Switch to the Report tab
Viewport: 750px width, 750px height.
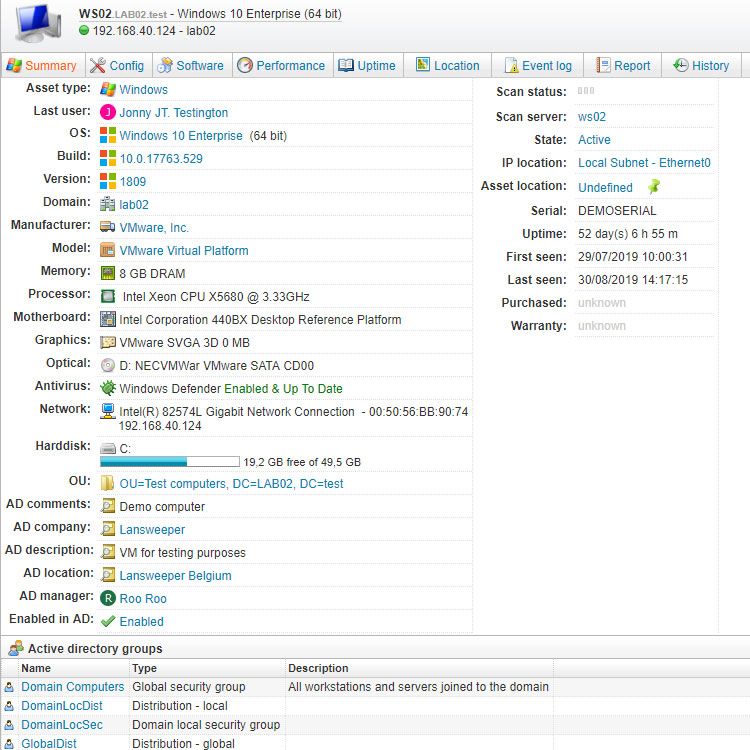(623, 66)
